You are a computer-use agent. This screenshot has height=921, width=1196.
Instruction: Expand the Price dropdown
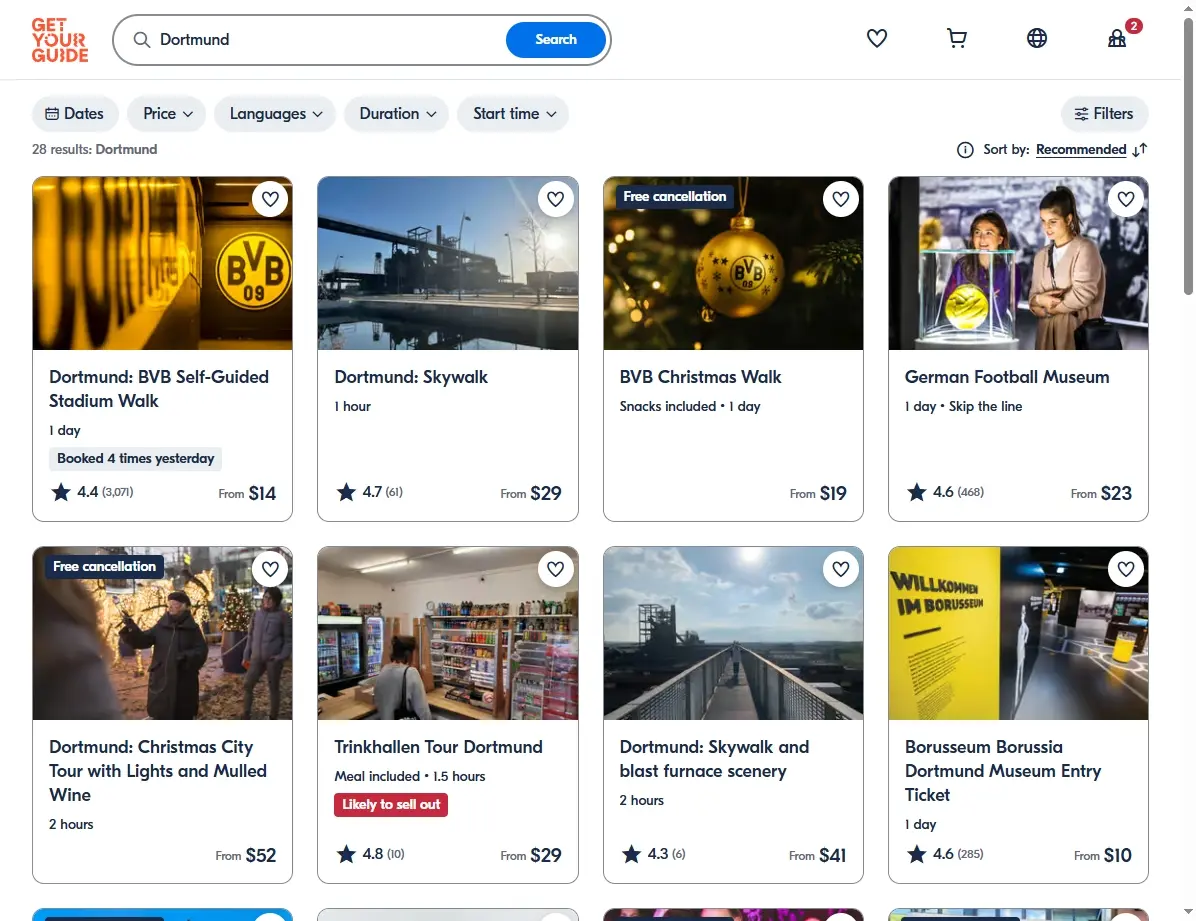tap(167, 114)
